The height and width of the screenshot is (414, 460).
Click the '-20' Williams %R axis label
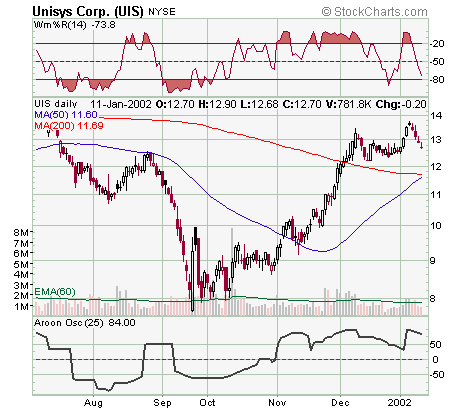437,44
